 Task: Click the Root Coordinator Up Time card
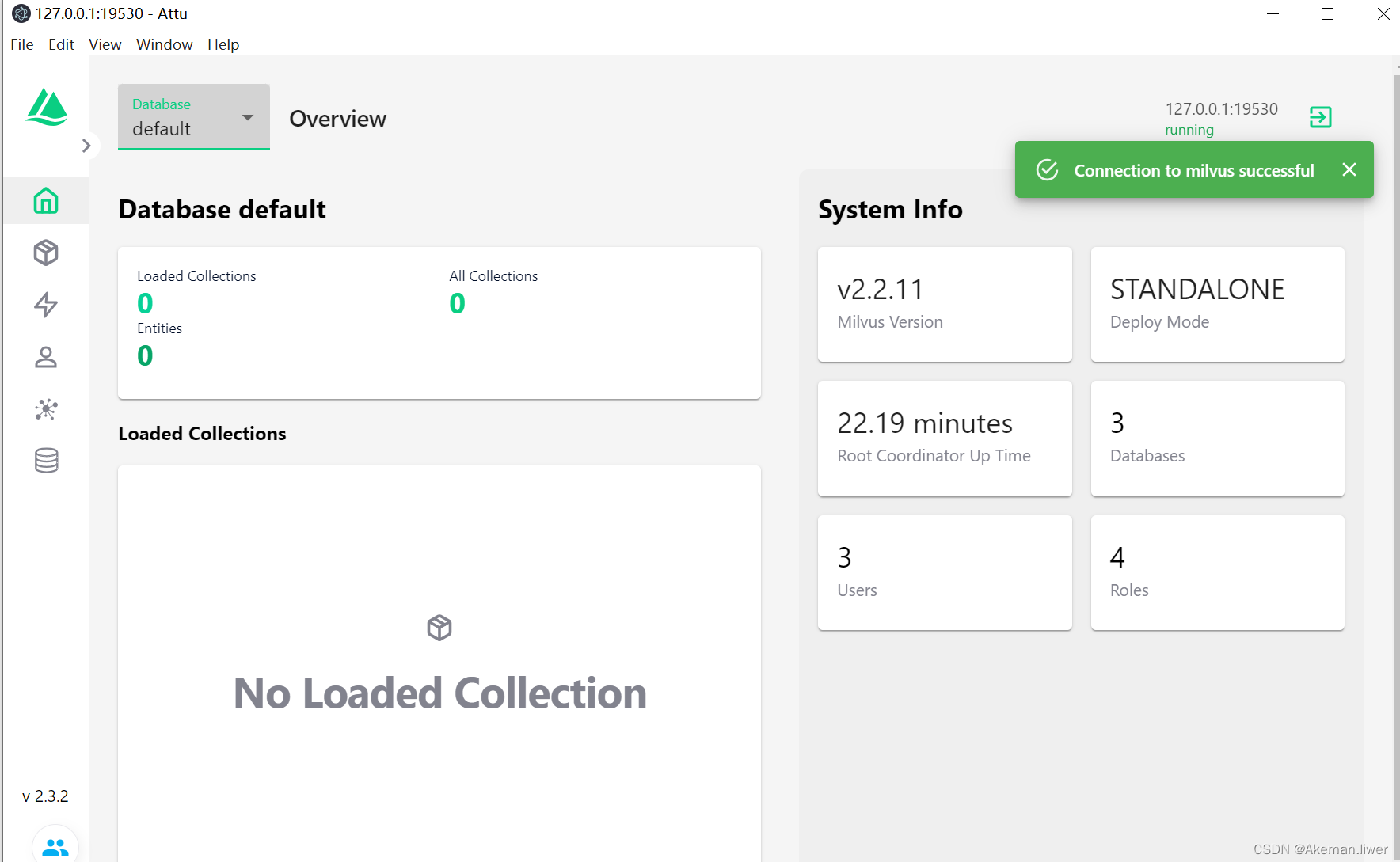coord(945,439)
